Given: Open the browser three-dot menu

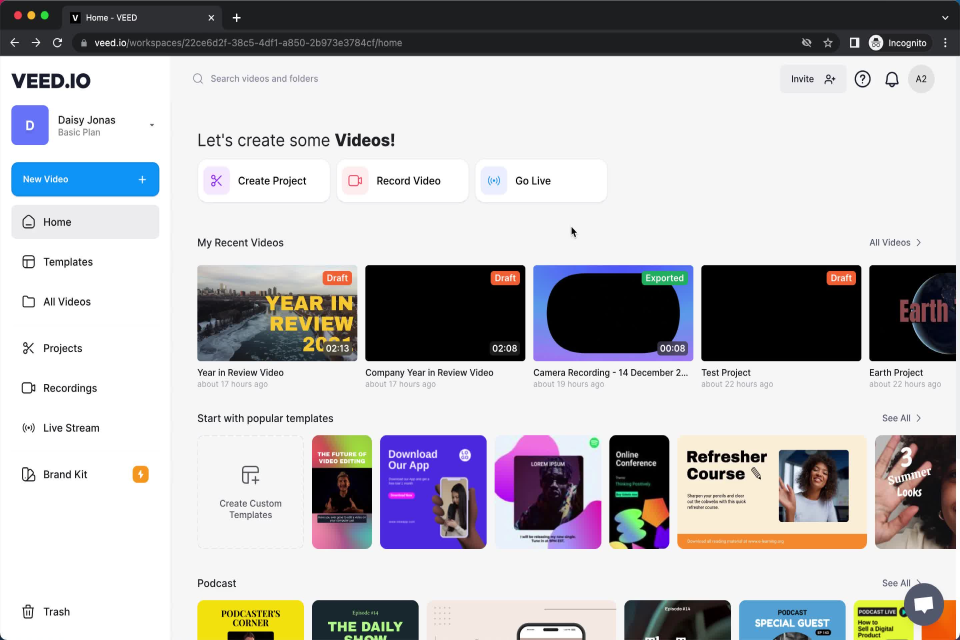Looking at the screenshot, I should 945,43.
